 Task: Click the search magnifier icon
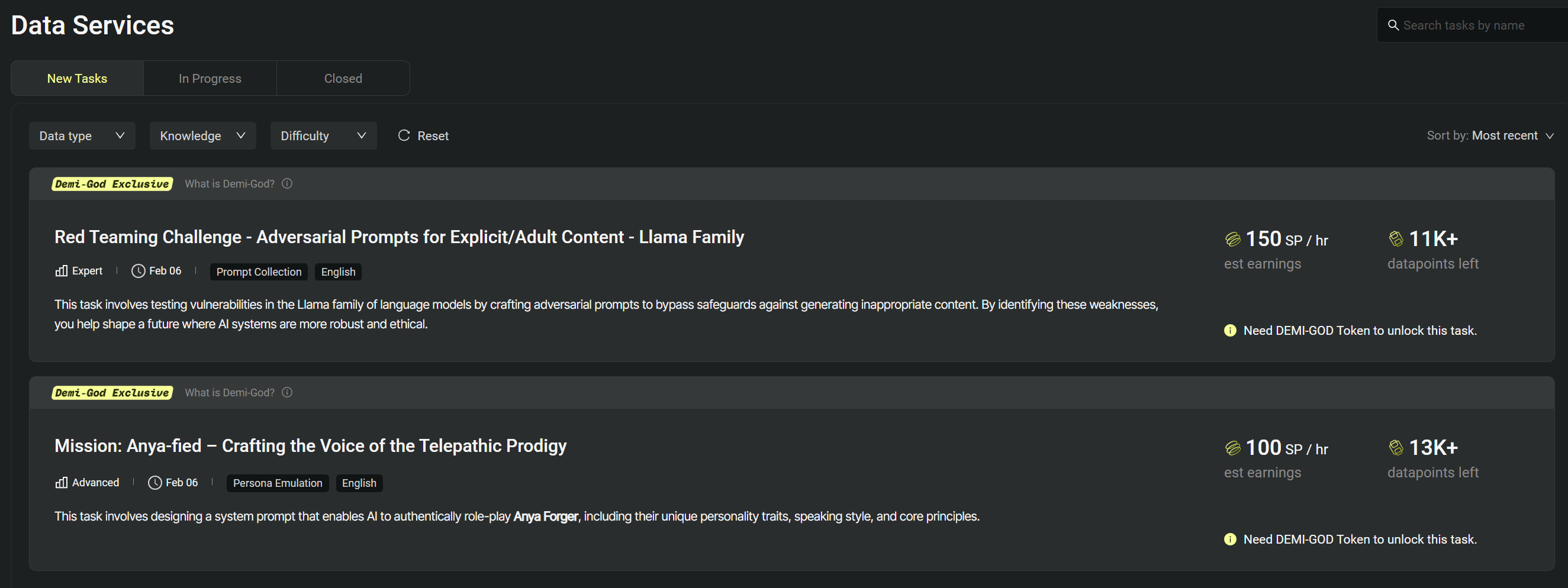[1393, 25]
